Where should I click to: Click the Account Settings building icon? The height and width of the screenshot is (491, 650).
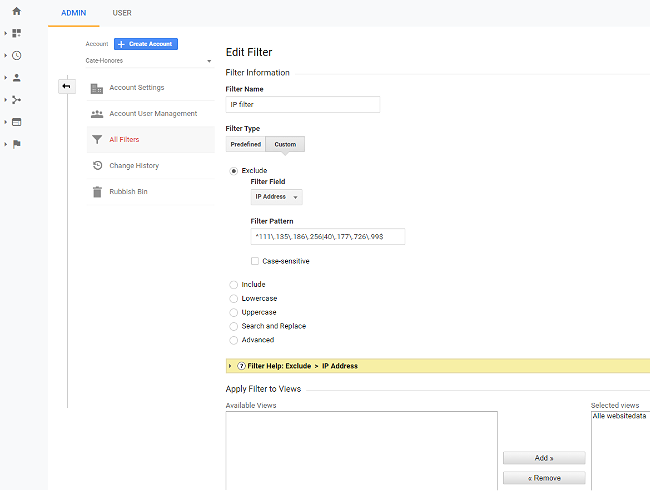tap(97, 88)
